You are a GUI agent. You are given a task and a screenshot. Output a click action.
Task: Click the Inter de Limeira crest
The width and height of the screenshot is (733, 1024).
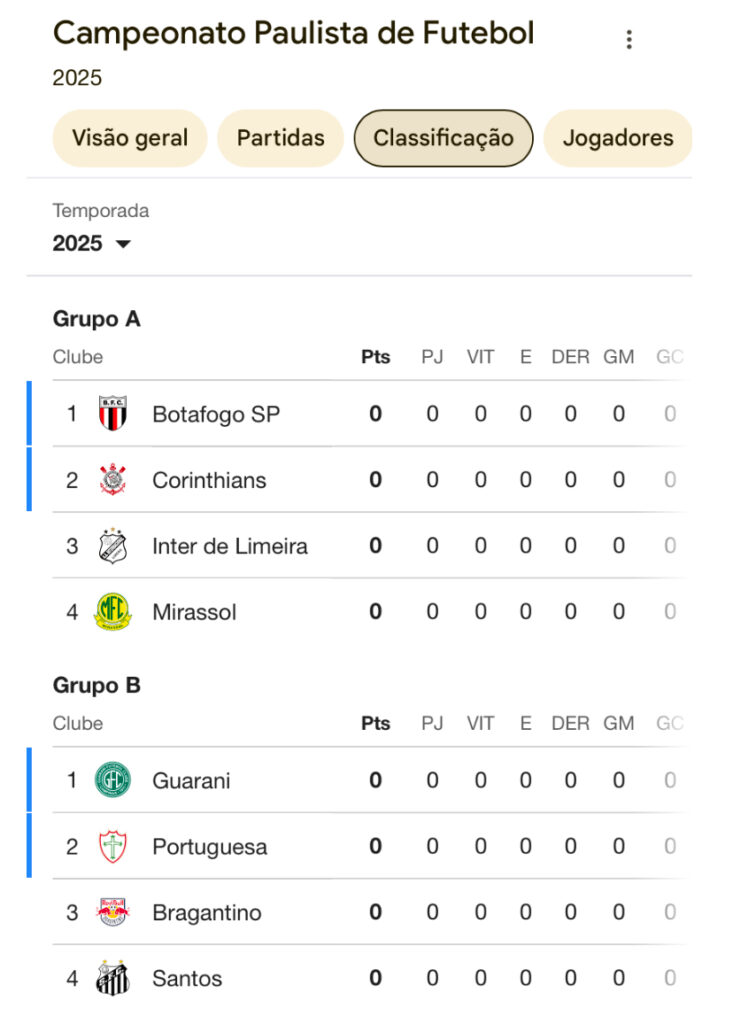click(112, 546)
